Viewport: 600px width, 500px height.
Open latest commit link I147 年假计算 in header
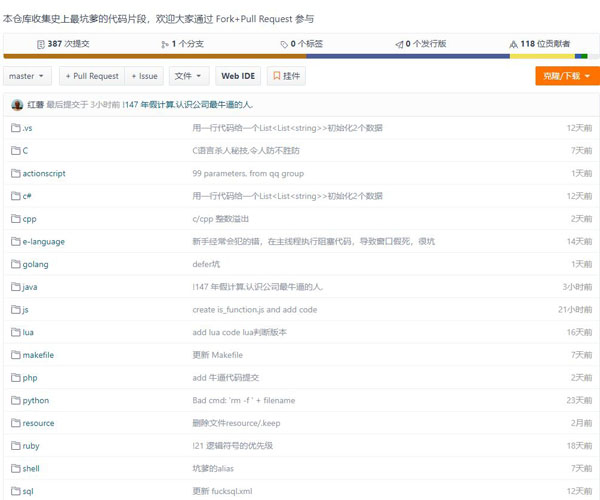[x=188, y=104]
